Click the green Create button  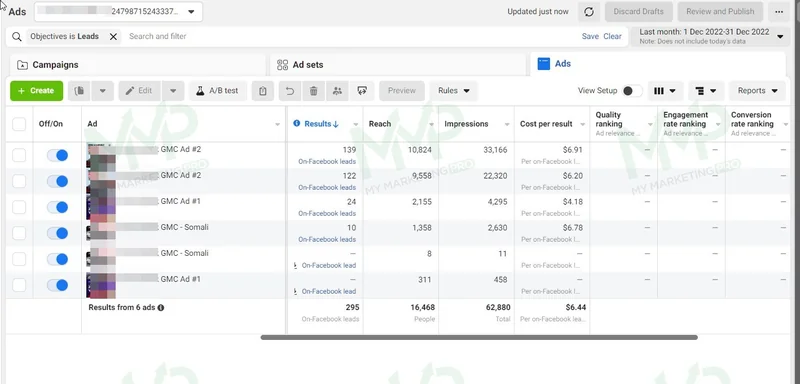click(36, 91)
